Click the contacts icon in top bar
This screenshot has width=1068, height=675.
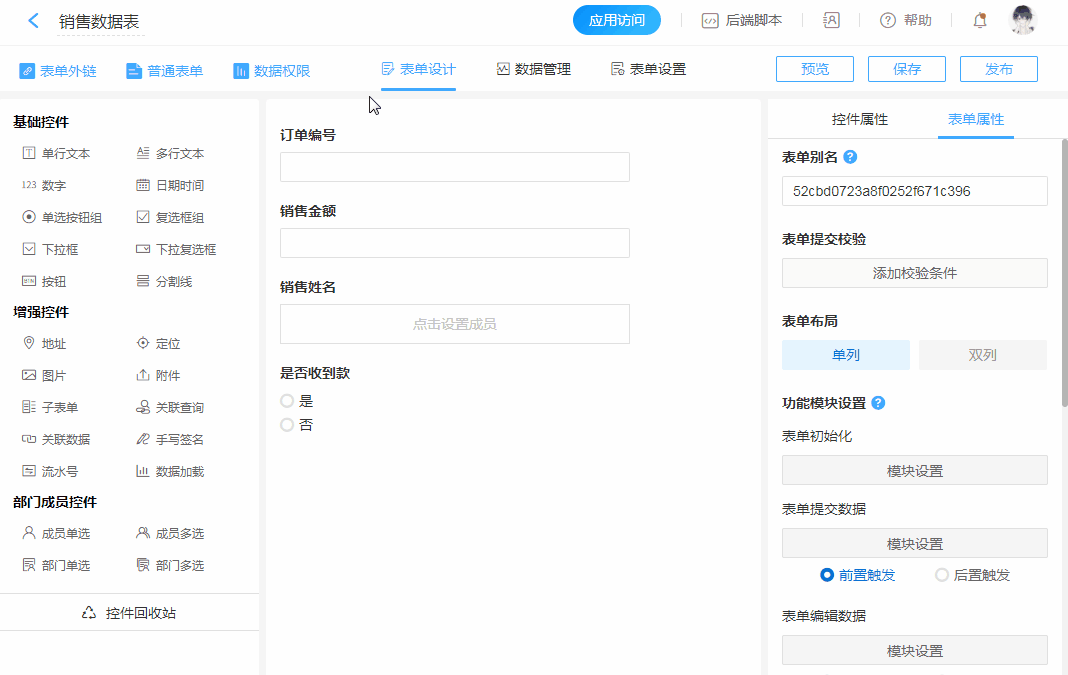coord(831,20)
